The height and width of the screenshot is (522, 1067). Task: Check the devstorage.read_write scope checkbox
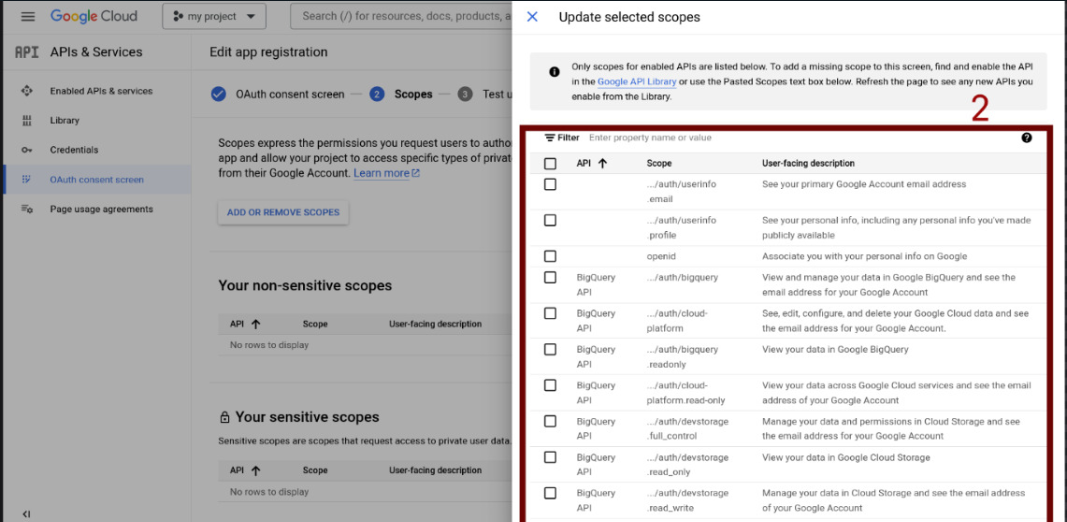[x=551, y=493]
